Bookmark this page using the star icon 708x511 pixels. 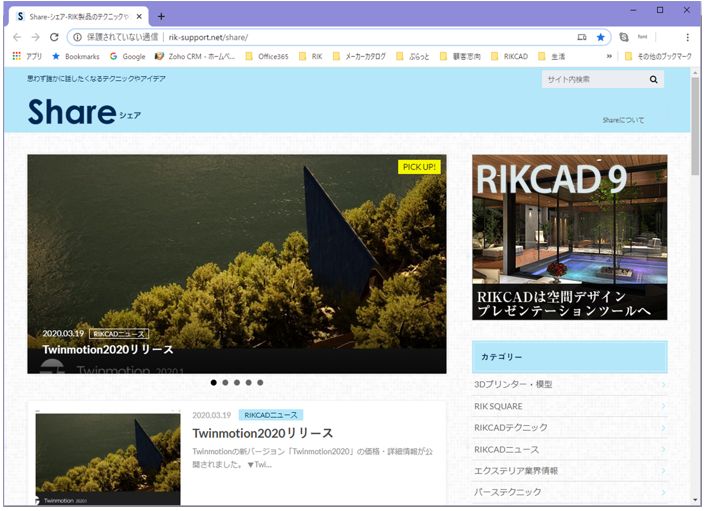point(601,37)
